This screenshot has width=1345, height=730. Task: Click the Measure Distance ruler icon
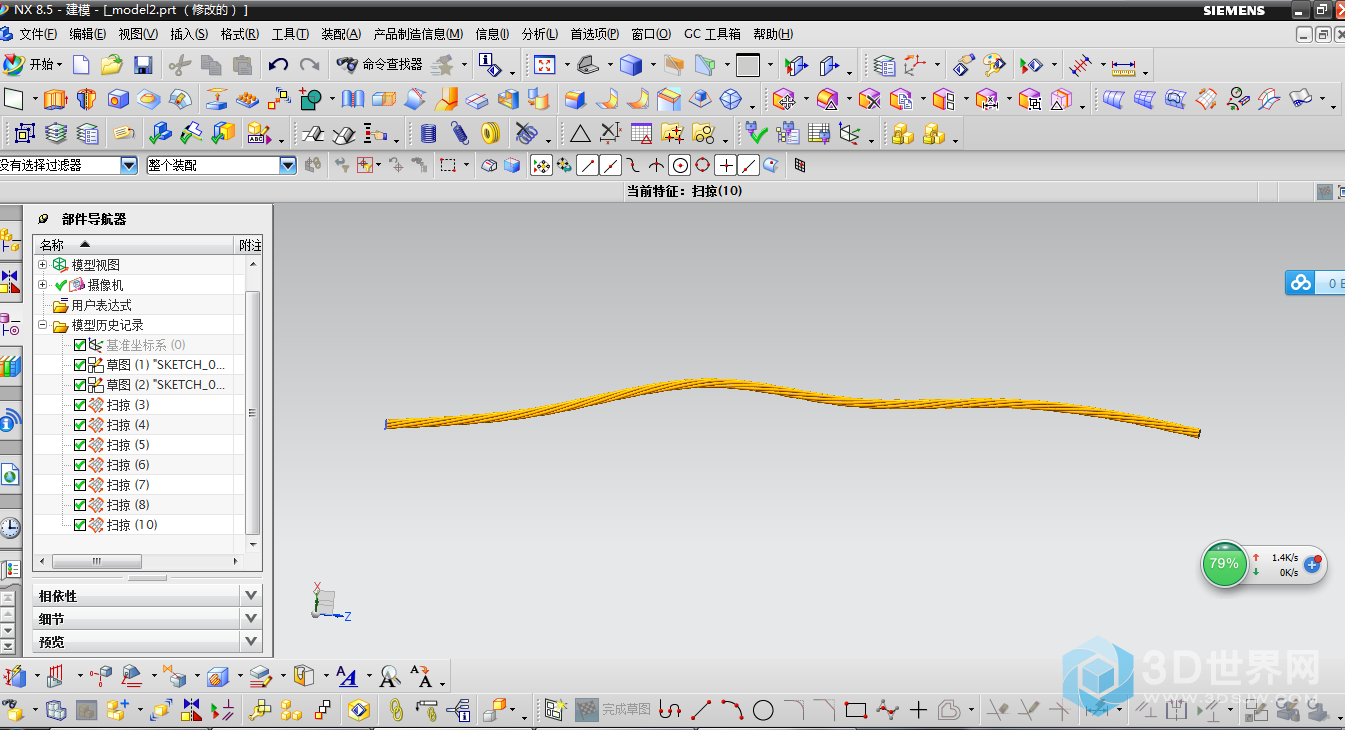[1125, 66]
